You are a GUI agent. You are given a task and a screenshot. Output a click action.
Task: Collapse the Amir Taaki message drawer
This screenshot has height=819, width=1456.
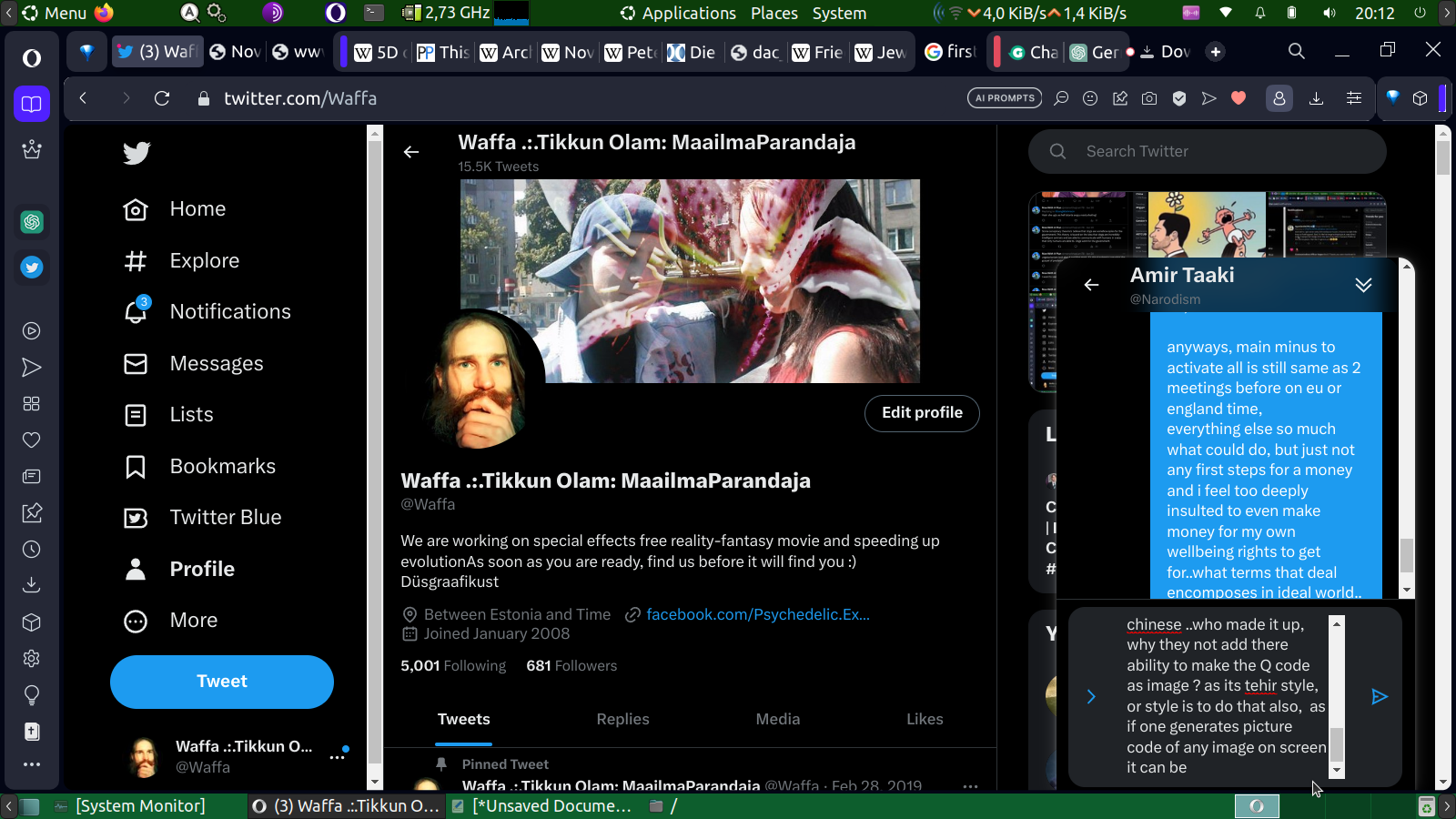[x=1363, y=285]
